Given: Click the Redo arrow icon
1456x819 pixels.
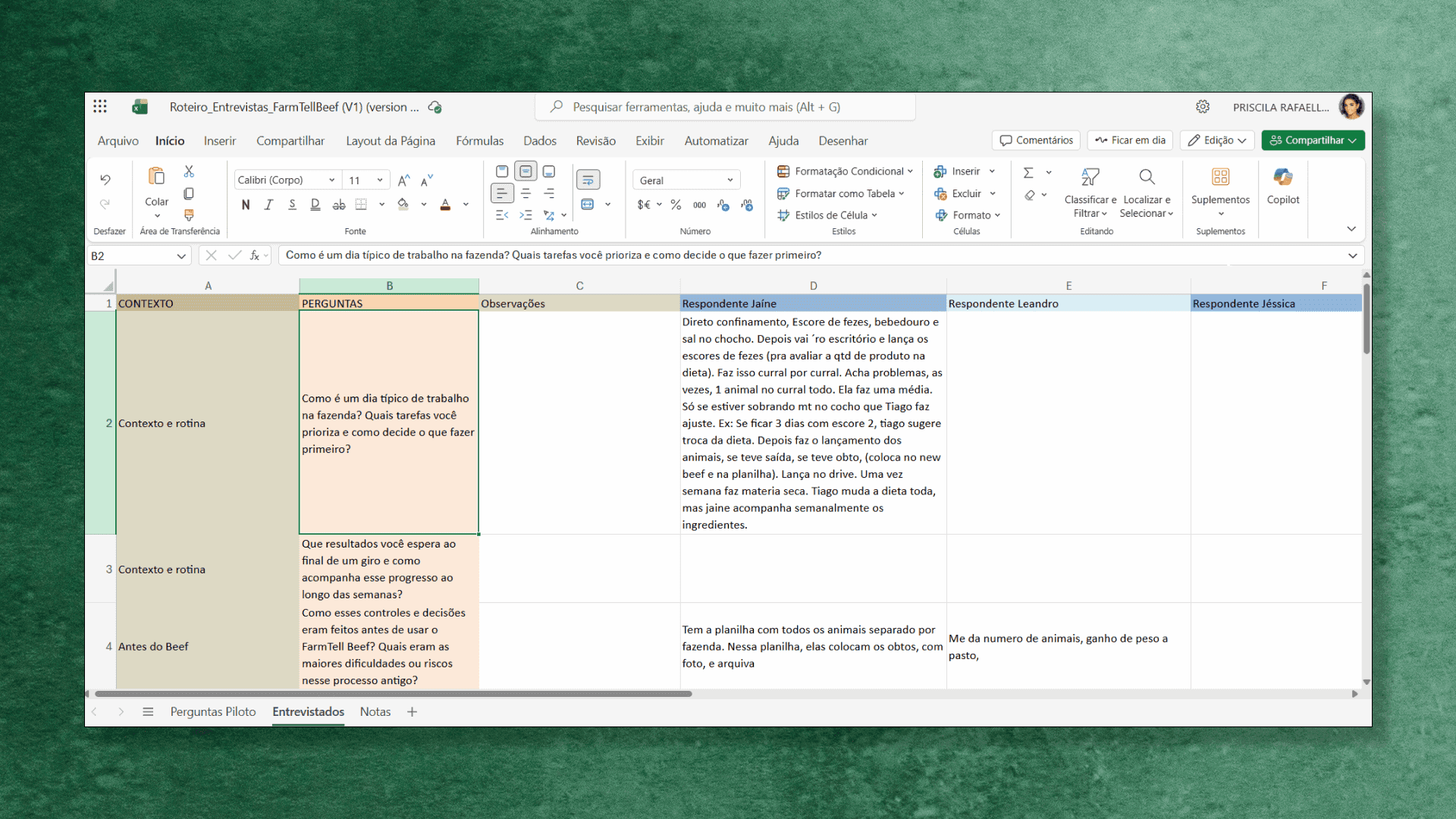Looking at the screenshot, I should (105, 203).
